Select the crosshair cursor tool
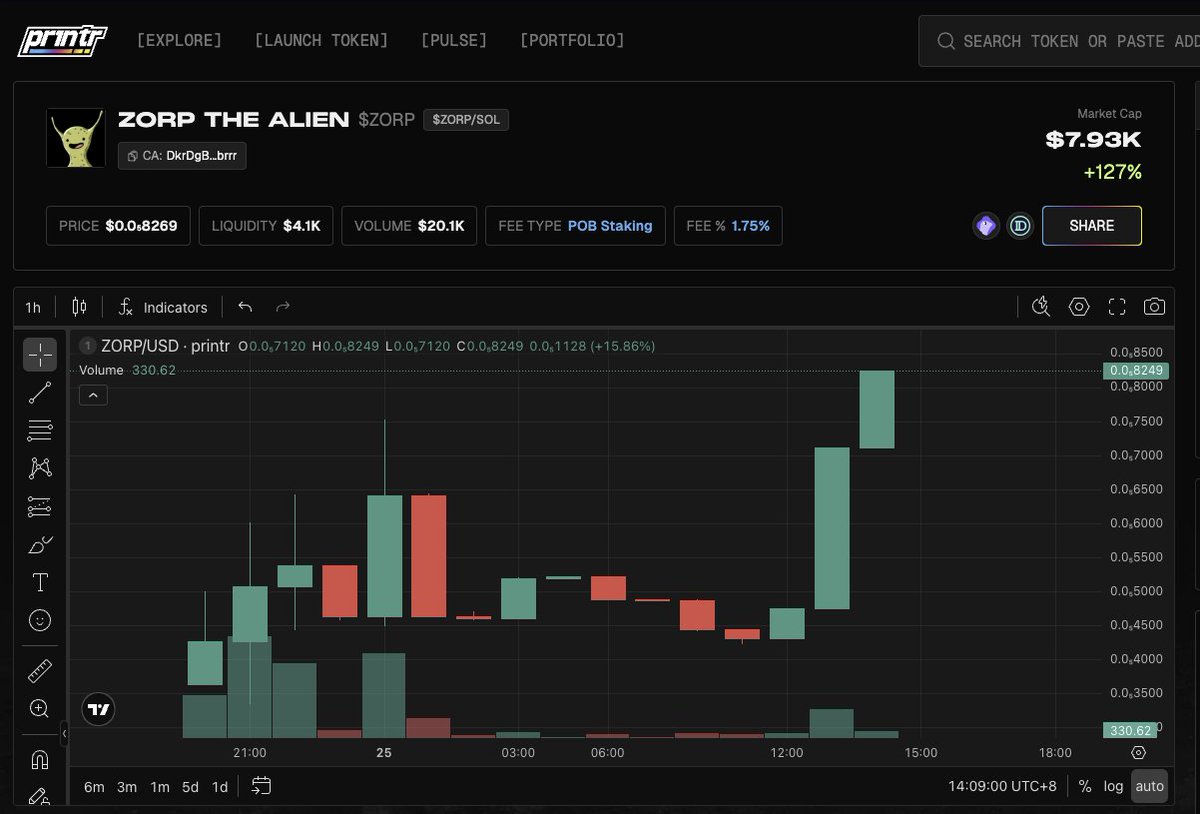 click(x=40, y=354)
